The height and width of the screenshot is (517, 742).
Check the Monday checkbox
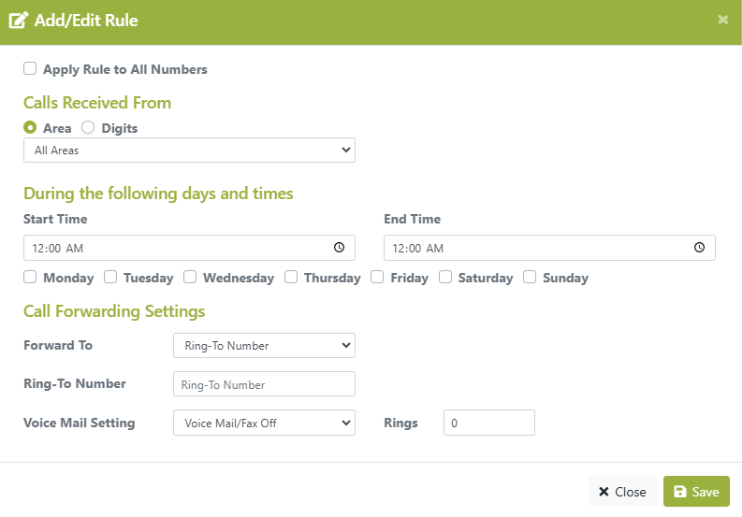pos(30,277)
